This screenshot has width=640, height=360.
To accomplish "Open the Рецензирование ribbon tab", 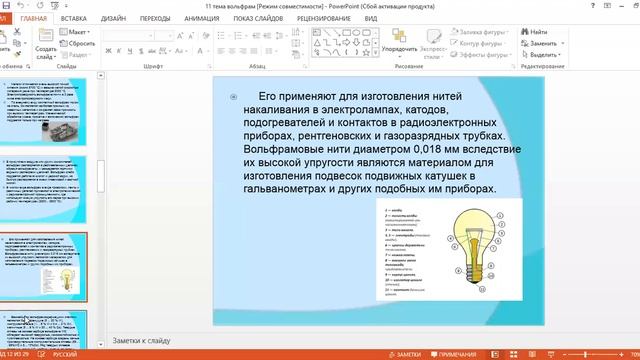I will (x=324, y=18).
